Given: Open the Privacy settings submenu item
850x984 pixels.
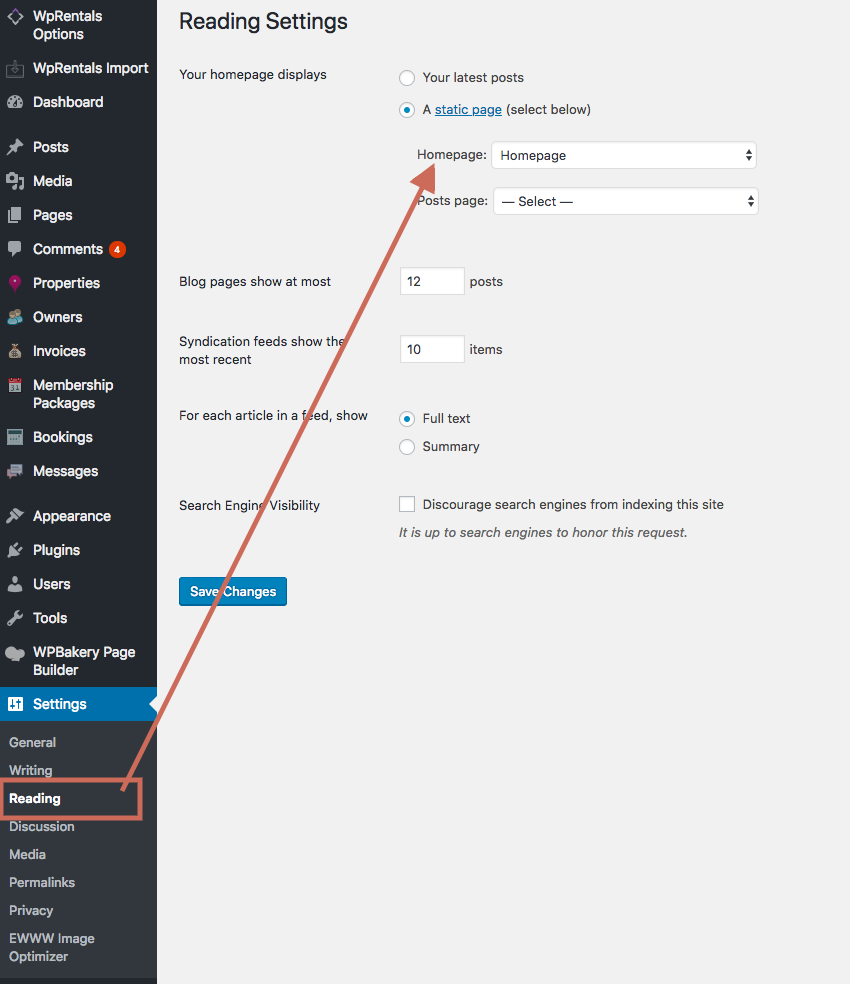Looking at the screenshot, I should click(31, 911).
